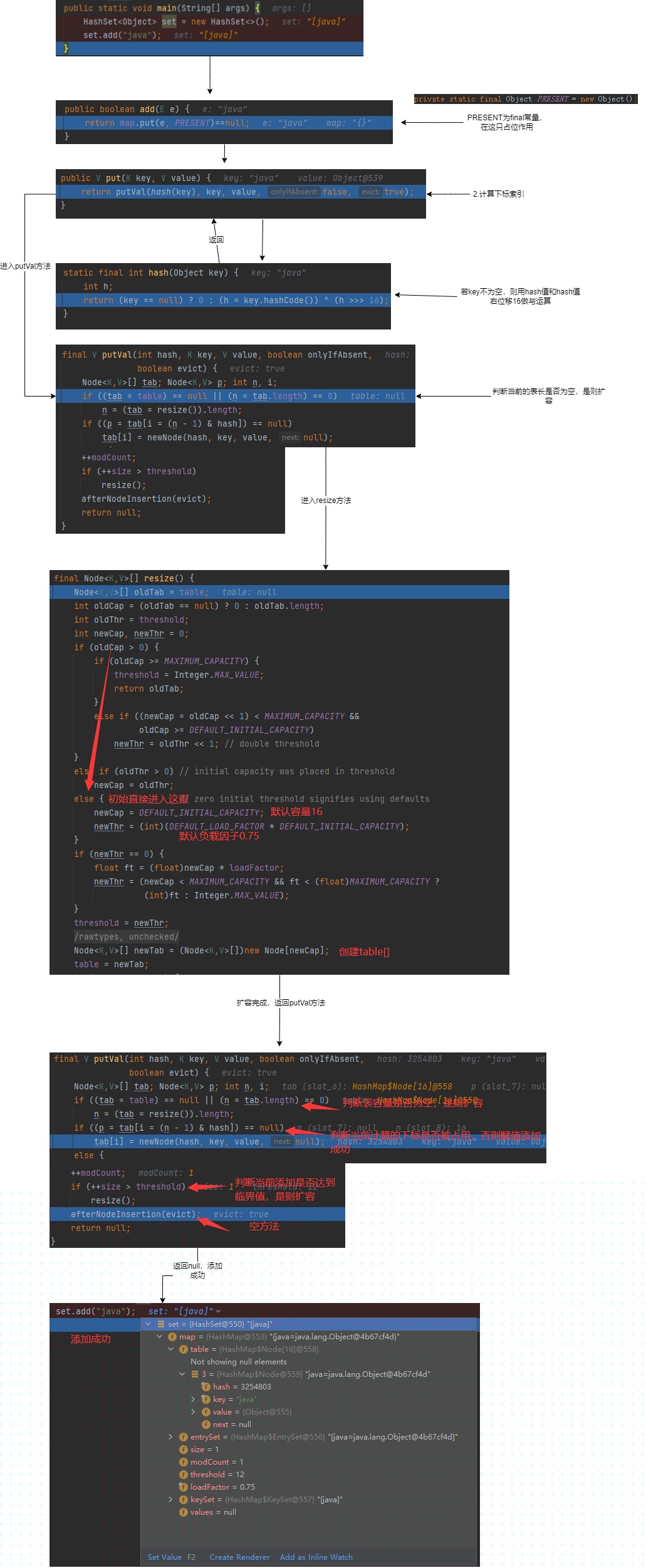Click the field icon beside key

coord(206,1399)
